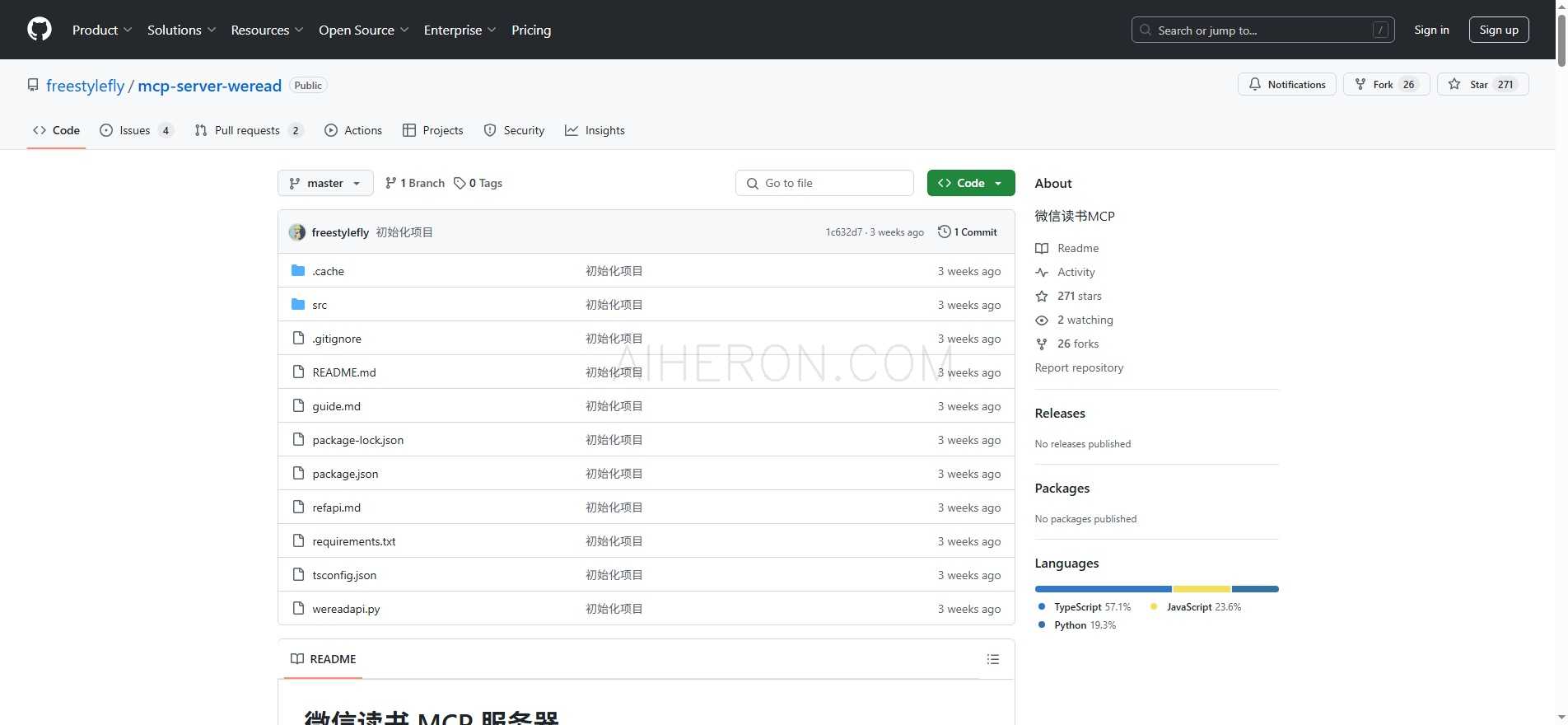Open mcp-server-weread repository link
This screenshot has height=725, width=1568.
tap(209, 86)
